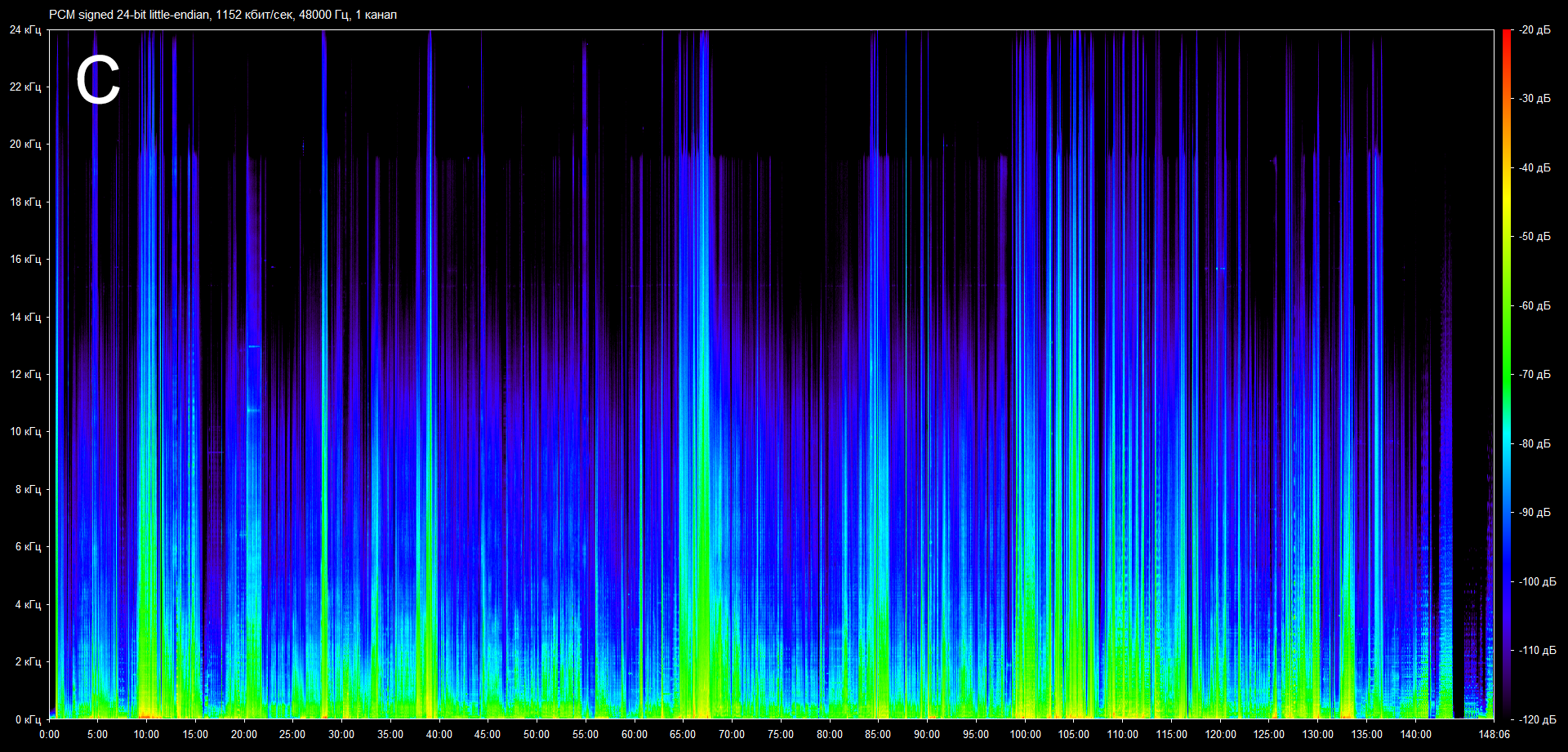Screen dimensions: 1568x752
Task: Click the 20 кГц frequency axis label
Action: (x=25, y=144)
